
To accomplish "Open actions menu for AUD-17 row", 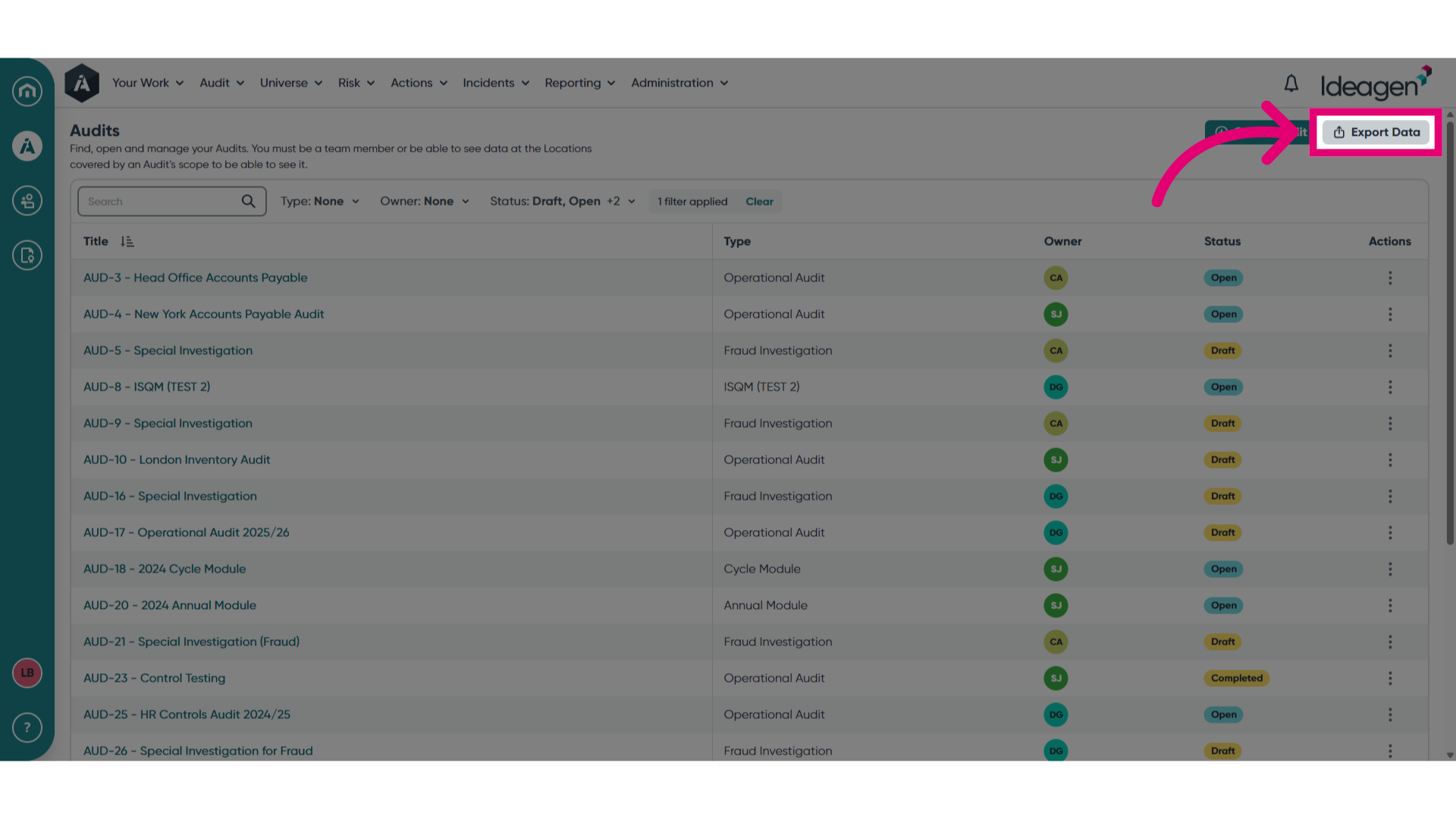I will click(x=1390, y=532).
